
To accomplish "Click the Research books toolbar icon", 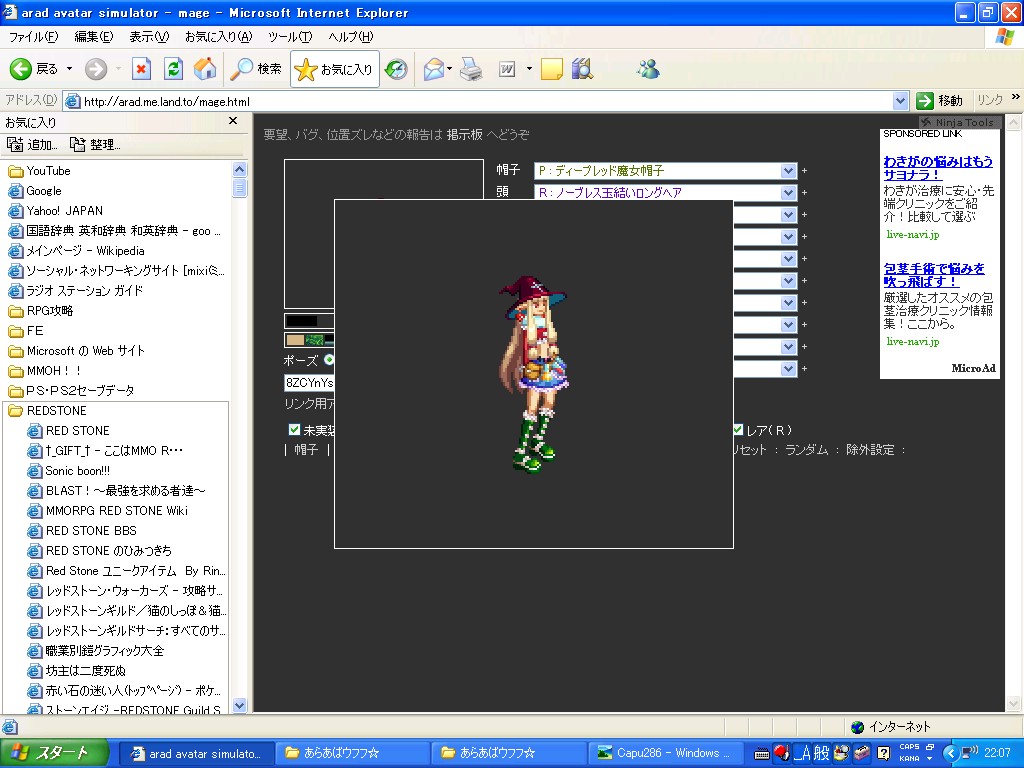I will point(582,69).
